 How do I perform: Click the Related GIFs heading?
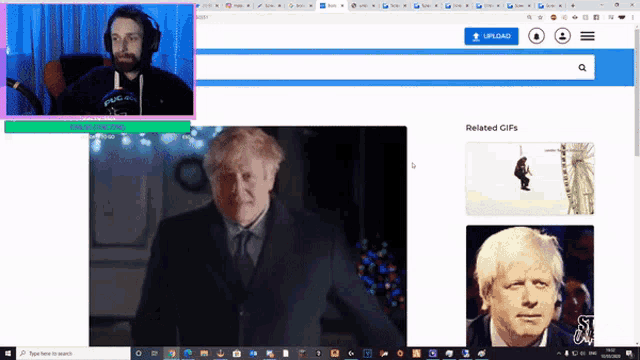[x=491, y=128]
